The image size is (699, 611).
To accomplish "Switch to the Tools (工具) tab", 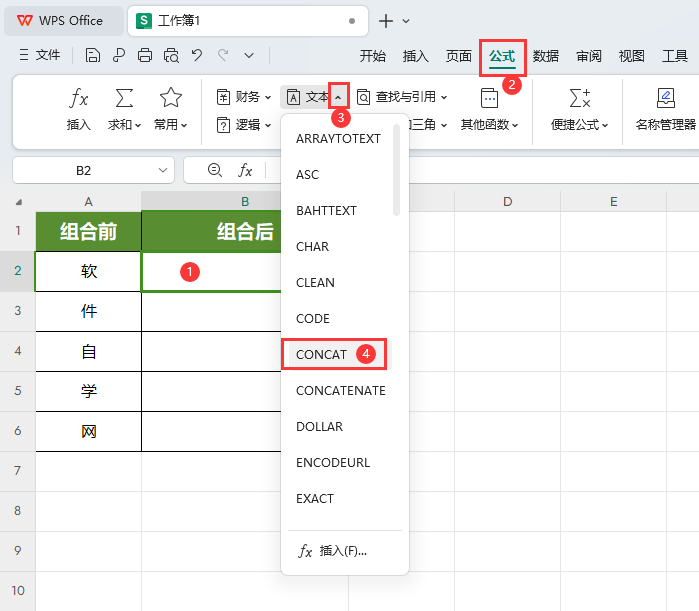I will pyautogui.click(x=674, y=56).
